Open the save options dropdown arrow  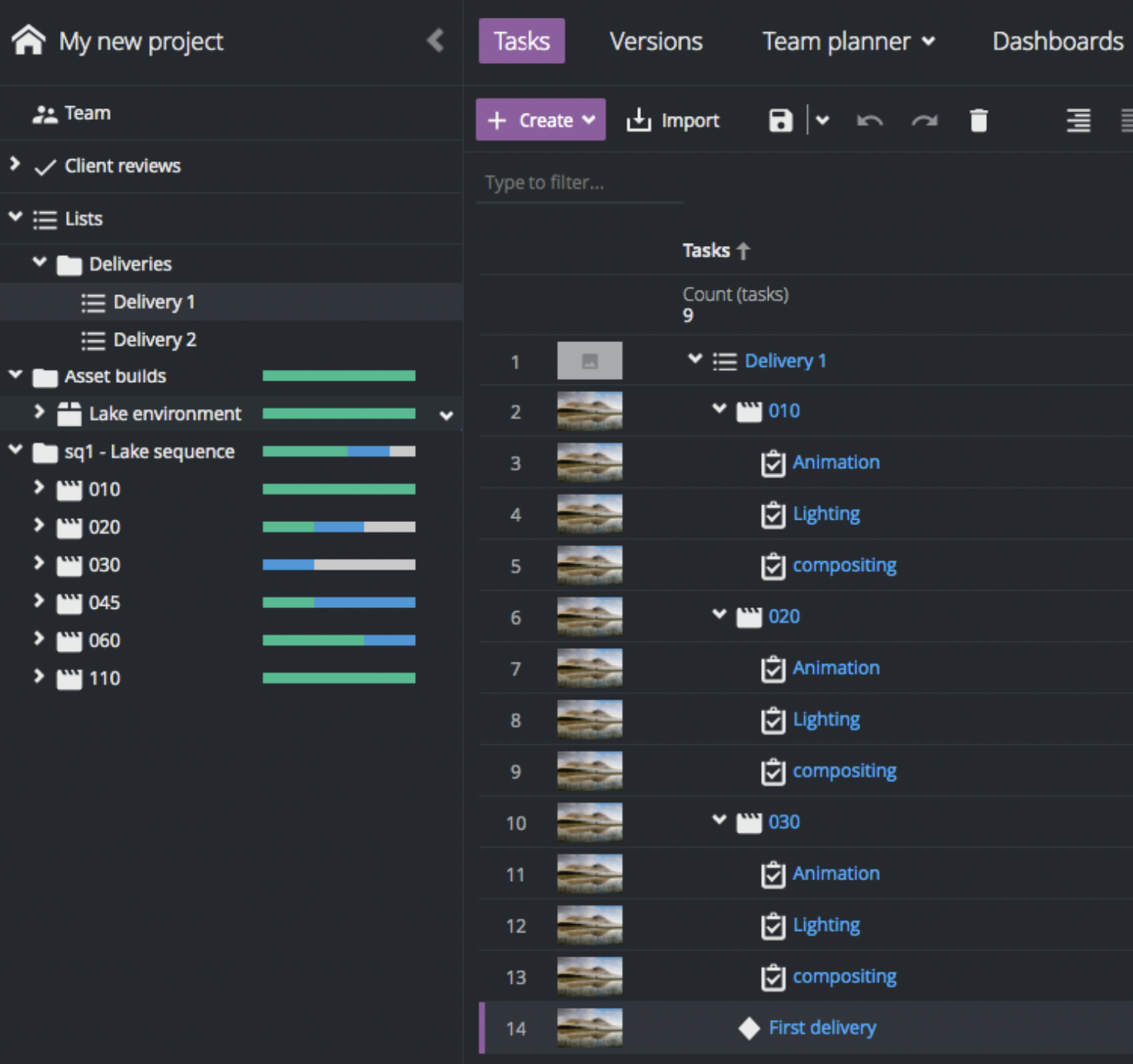pyautogui.click(x=822, y=121)
